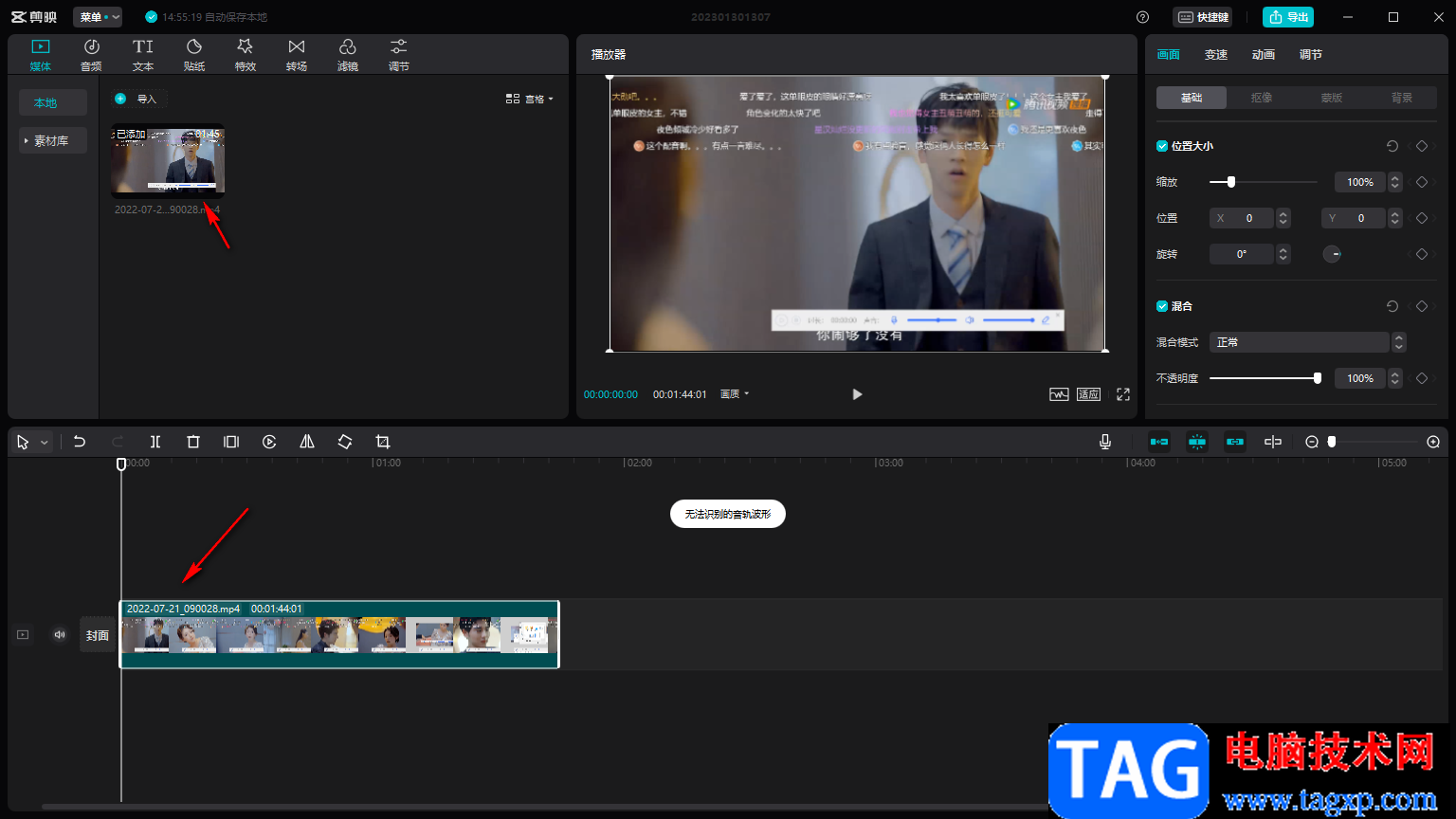Screen dimensions: 1456x819
Task: Add keyframe for 旋转 rotation
Action: point(1422,254)
